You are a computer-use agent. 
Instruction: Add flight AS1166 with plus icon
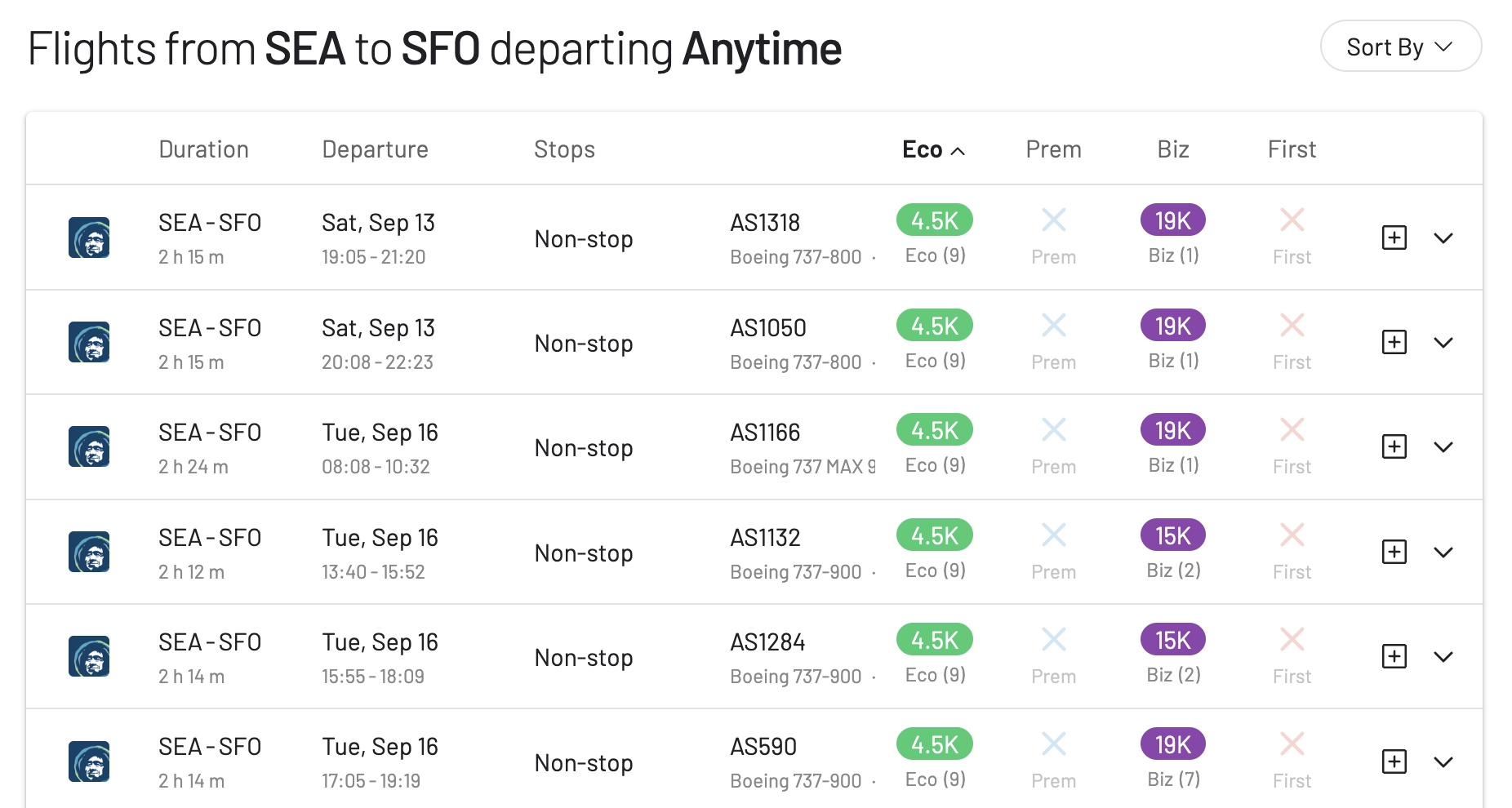pyautogui.click(x=1394, y=446)
